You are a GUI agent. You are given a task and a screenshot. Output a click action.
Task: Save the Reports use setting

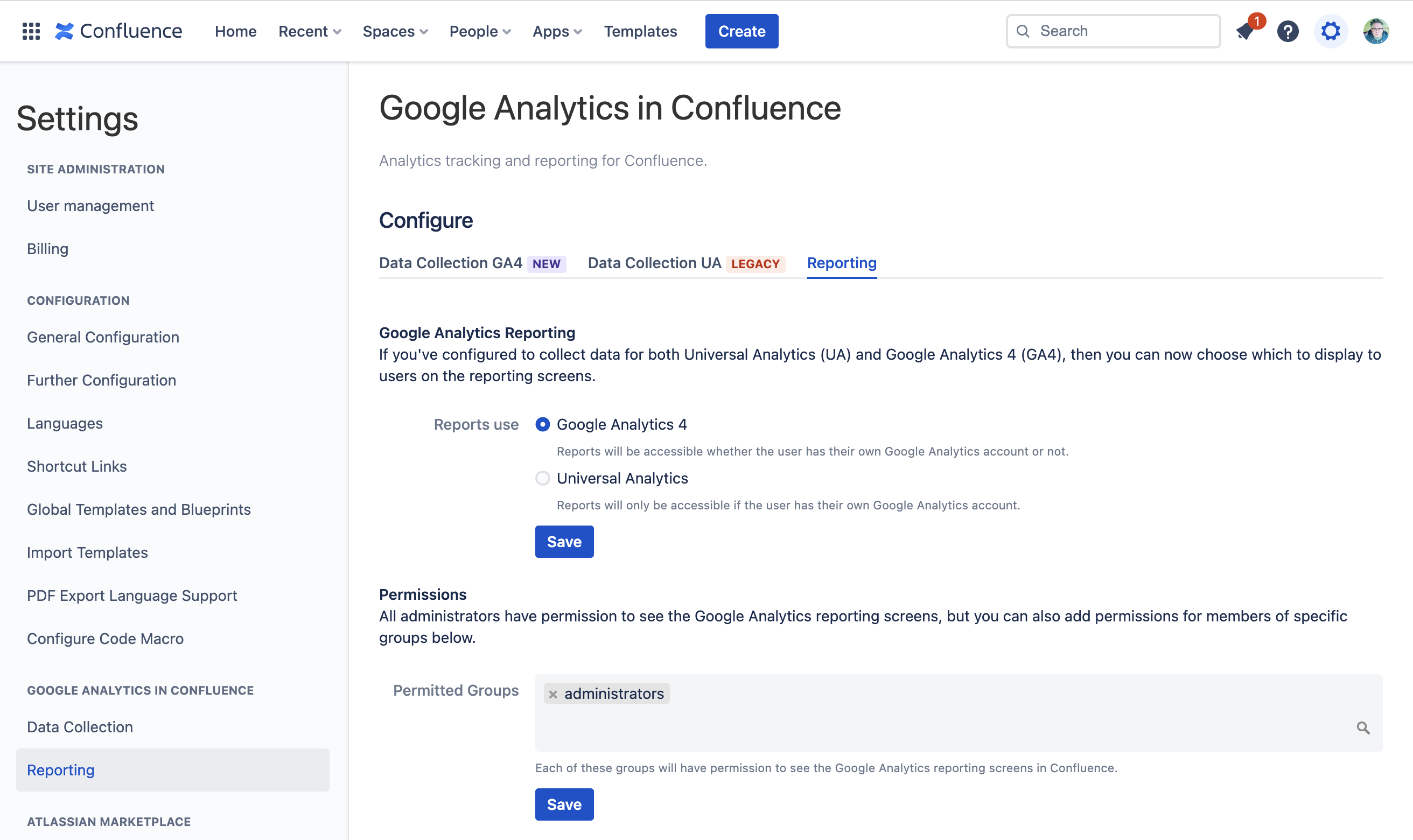click(x=564, y=542)
